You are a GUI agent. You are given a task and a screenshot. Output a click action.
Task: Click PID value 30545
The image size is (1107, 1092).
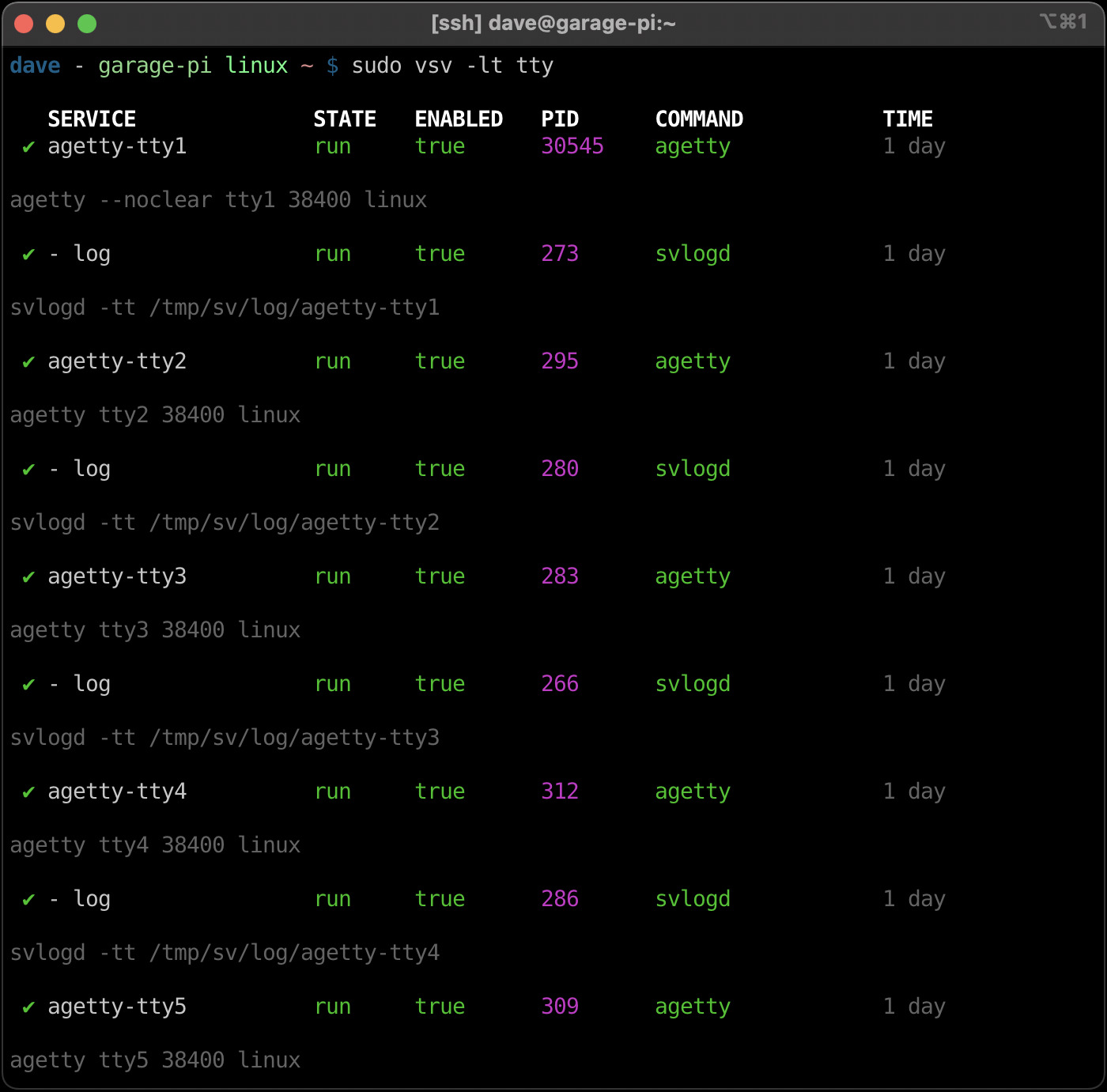[572, 146]
